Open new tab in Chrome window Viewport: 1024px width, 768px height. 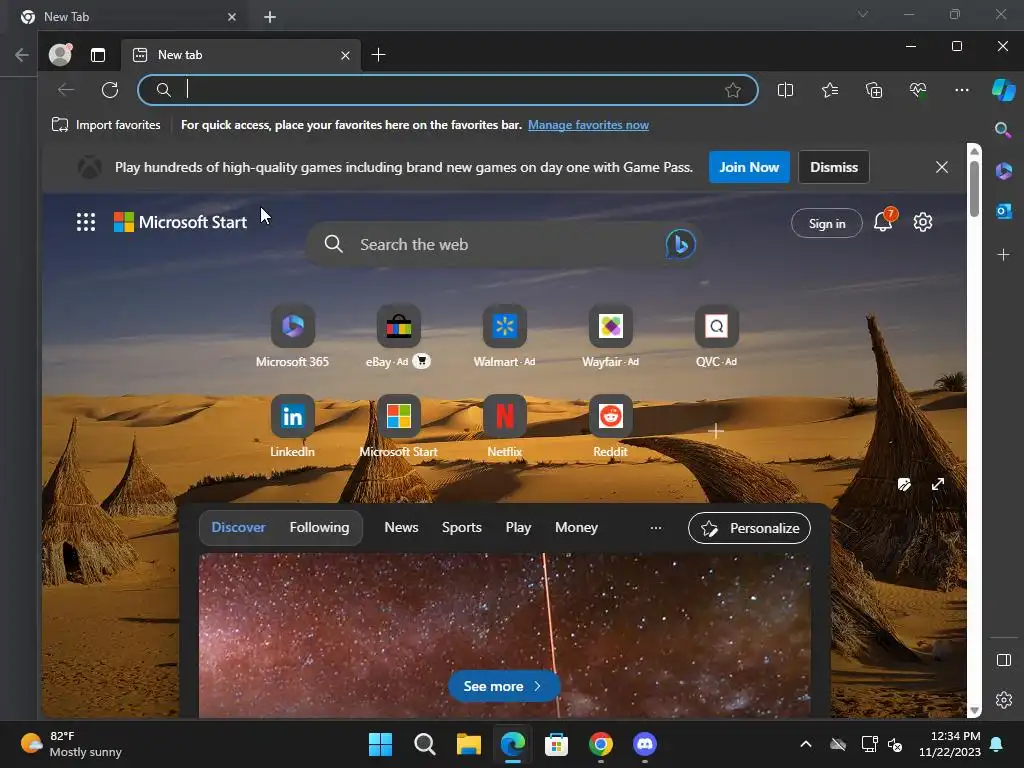coord(270,17)
